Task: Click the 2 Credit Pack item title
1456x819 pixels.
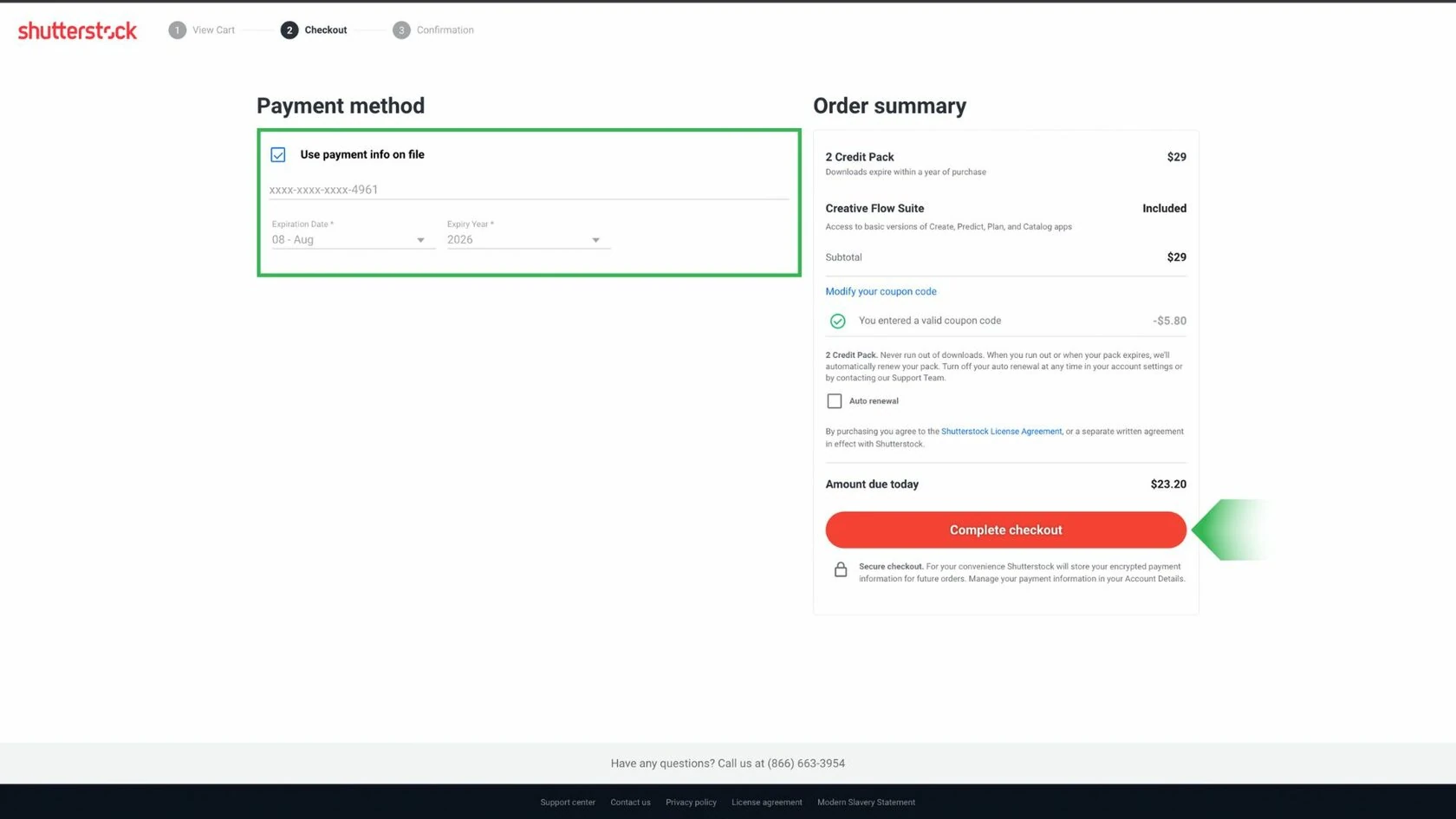Action: 860,157
